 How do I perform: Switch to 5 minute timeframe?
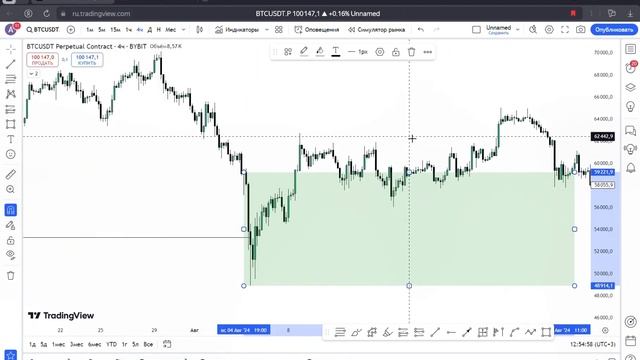(102, 29)
